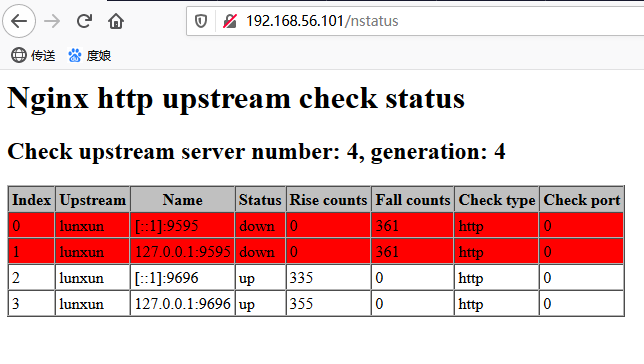Click the Fall counts column header
Image resolution: width=644 pixels, height=364 pixels.
413,200
